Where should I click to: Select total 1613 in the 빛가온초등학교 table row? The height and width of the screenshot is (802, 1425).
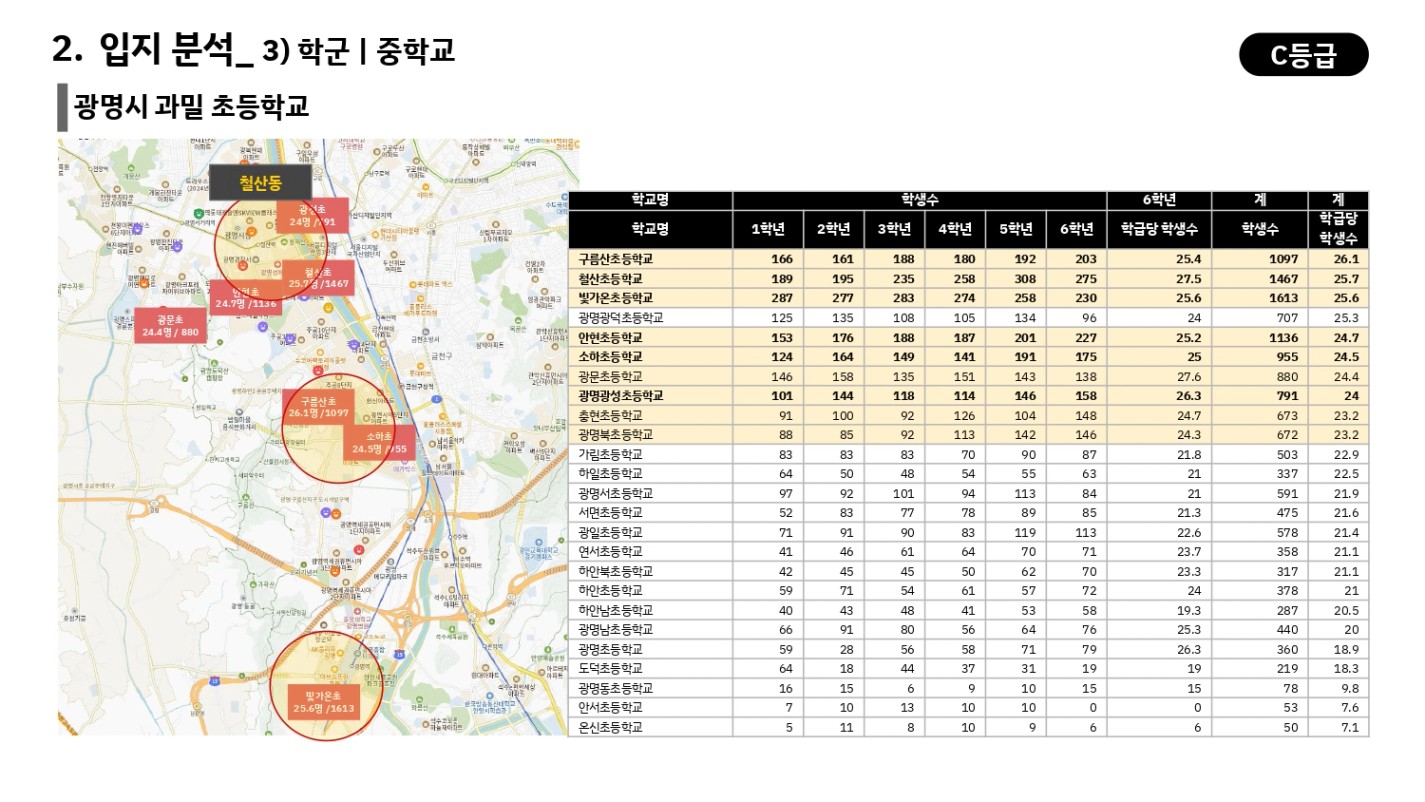tap(1282, 298)
